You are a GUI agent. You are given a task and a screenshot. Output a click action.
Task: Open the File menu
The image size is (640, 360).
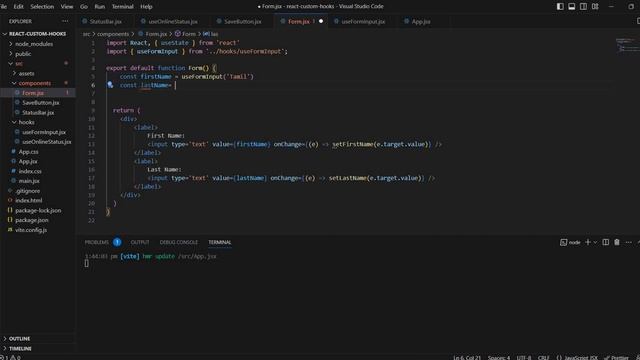pyautogui.click(x=3, y=7)
